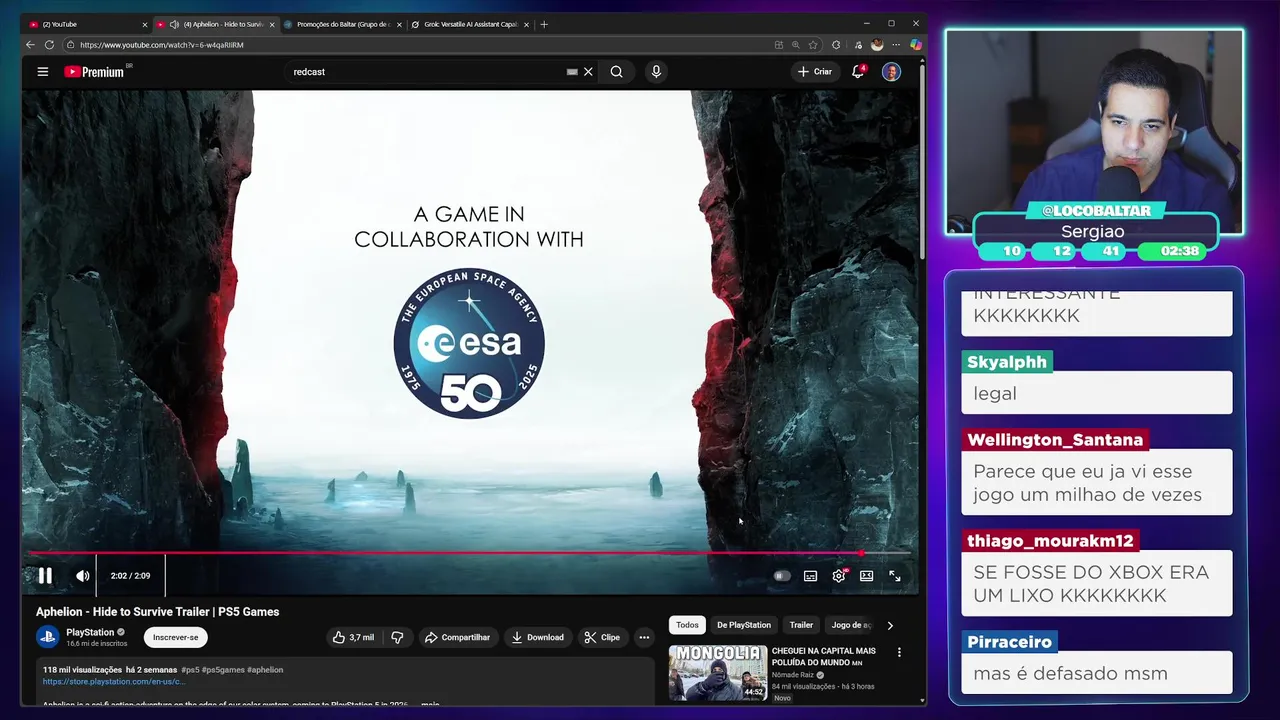Mute the Aphelion tab via its speaker icon
Screen dimensions: 1280x720
174,24
